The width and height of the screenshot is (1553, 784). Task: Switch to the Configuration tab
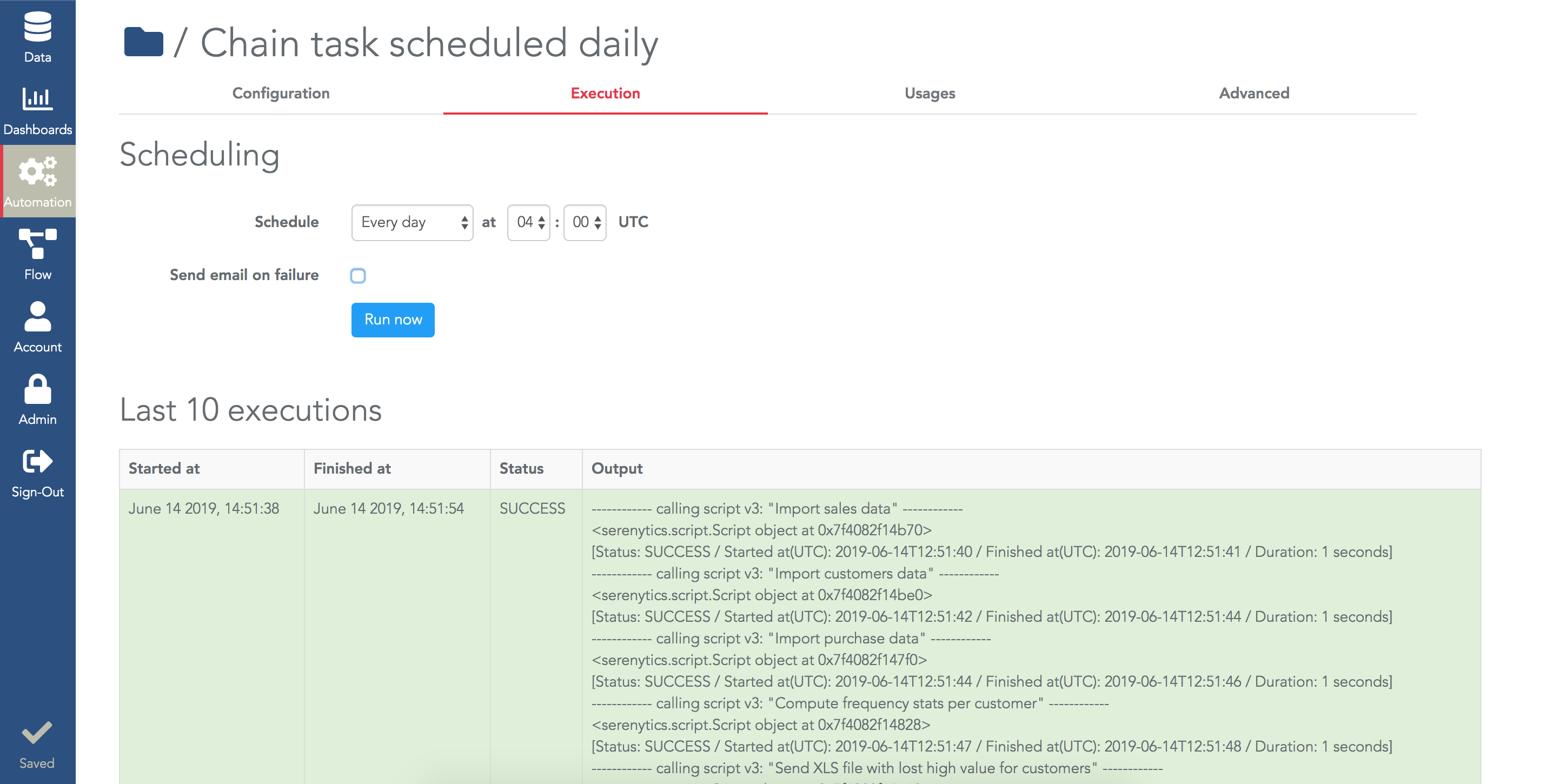click(x=281, y=93)
